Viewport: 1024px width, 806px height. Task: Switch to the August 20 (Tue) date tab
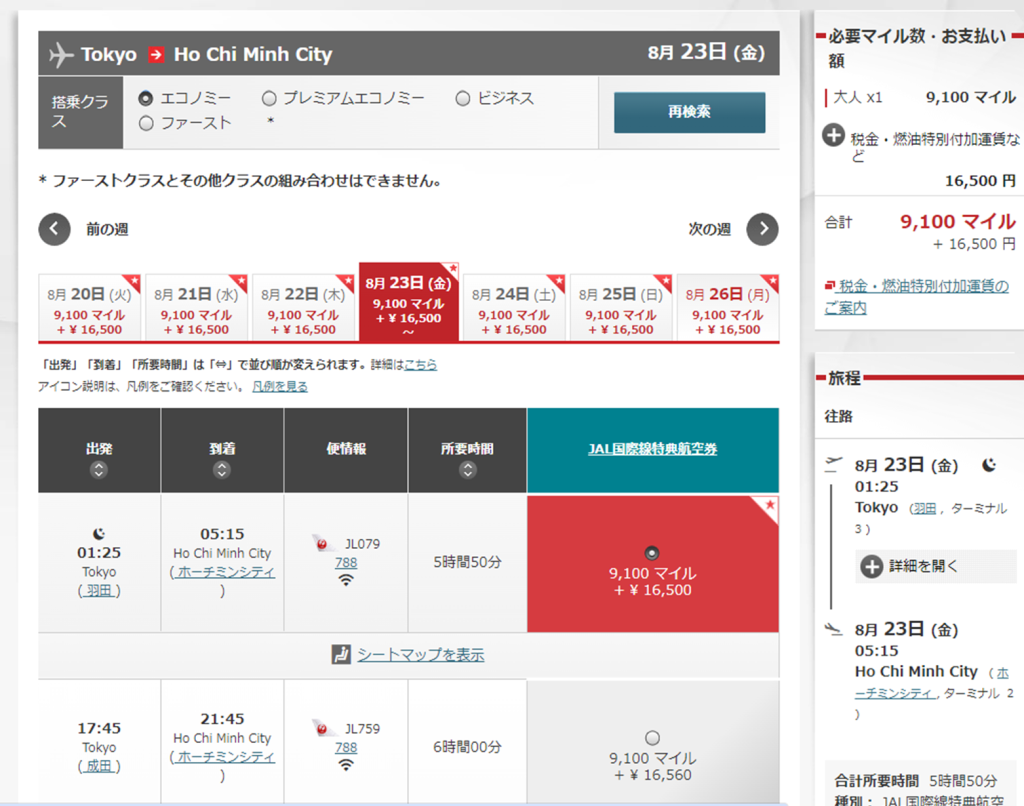[90, 308]
